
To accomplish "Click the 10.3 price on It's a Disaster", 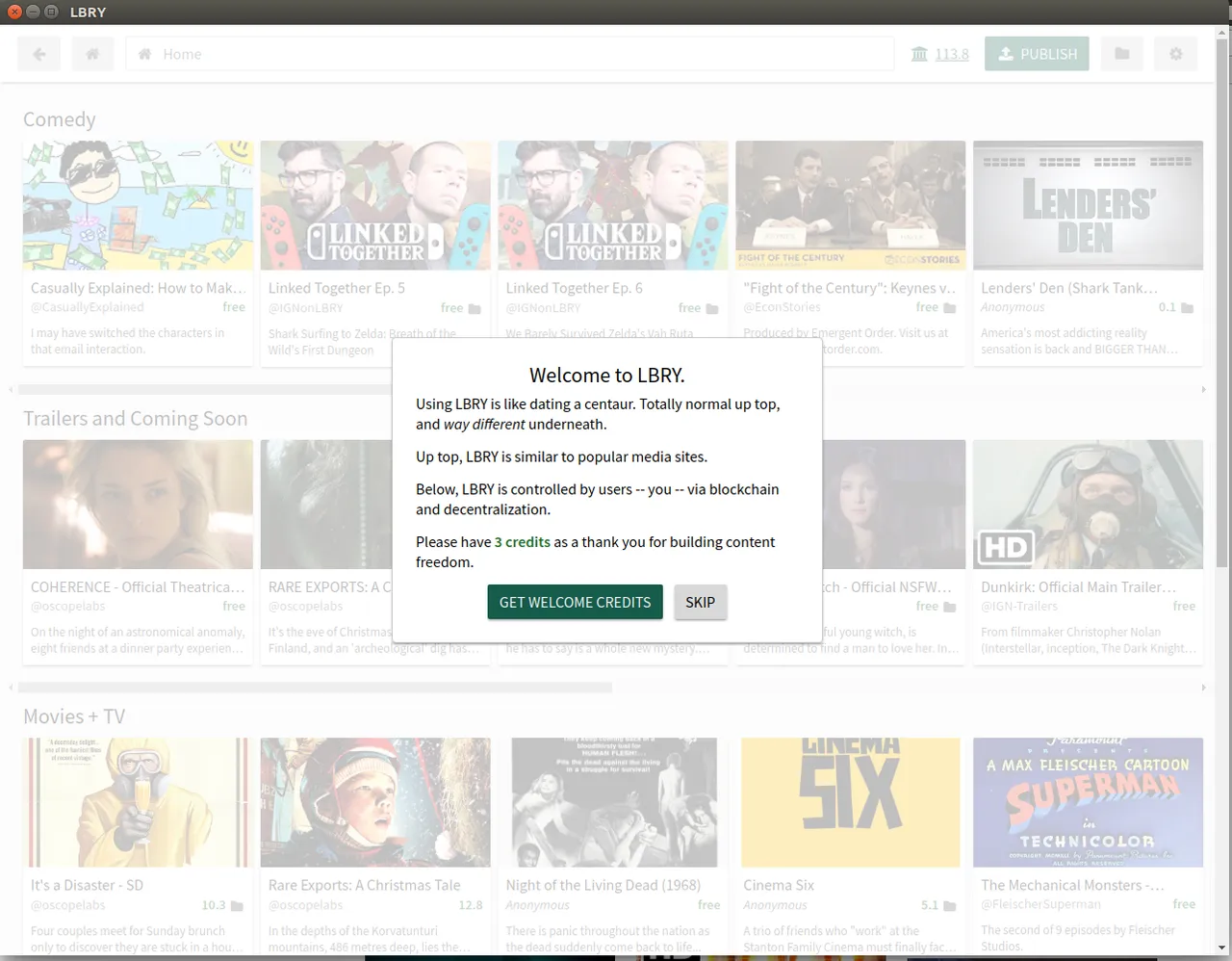I will (214, 905).
